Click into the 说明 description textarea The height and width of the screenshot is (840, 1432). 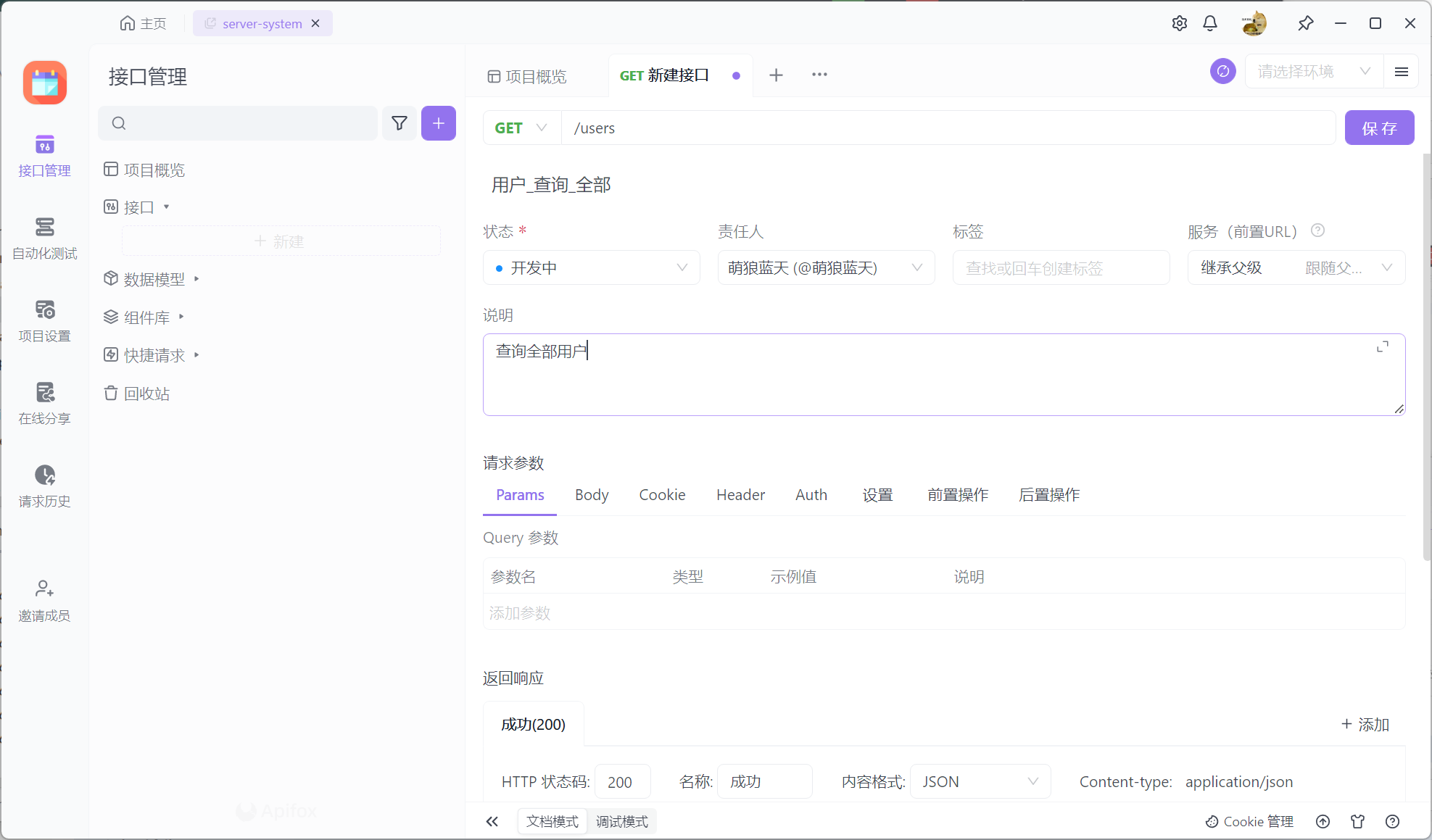[x=944, y=375]
